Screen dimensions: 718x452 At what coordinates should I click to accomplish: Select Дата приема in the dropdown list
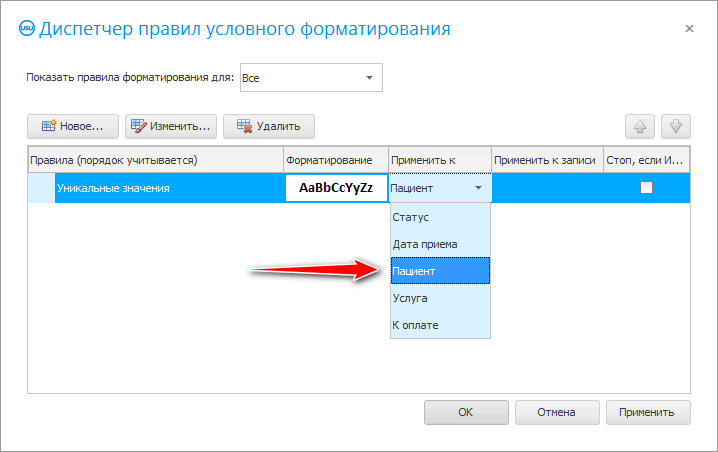coord(440,244)
